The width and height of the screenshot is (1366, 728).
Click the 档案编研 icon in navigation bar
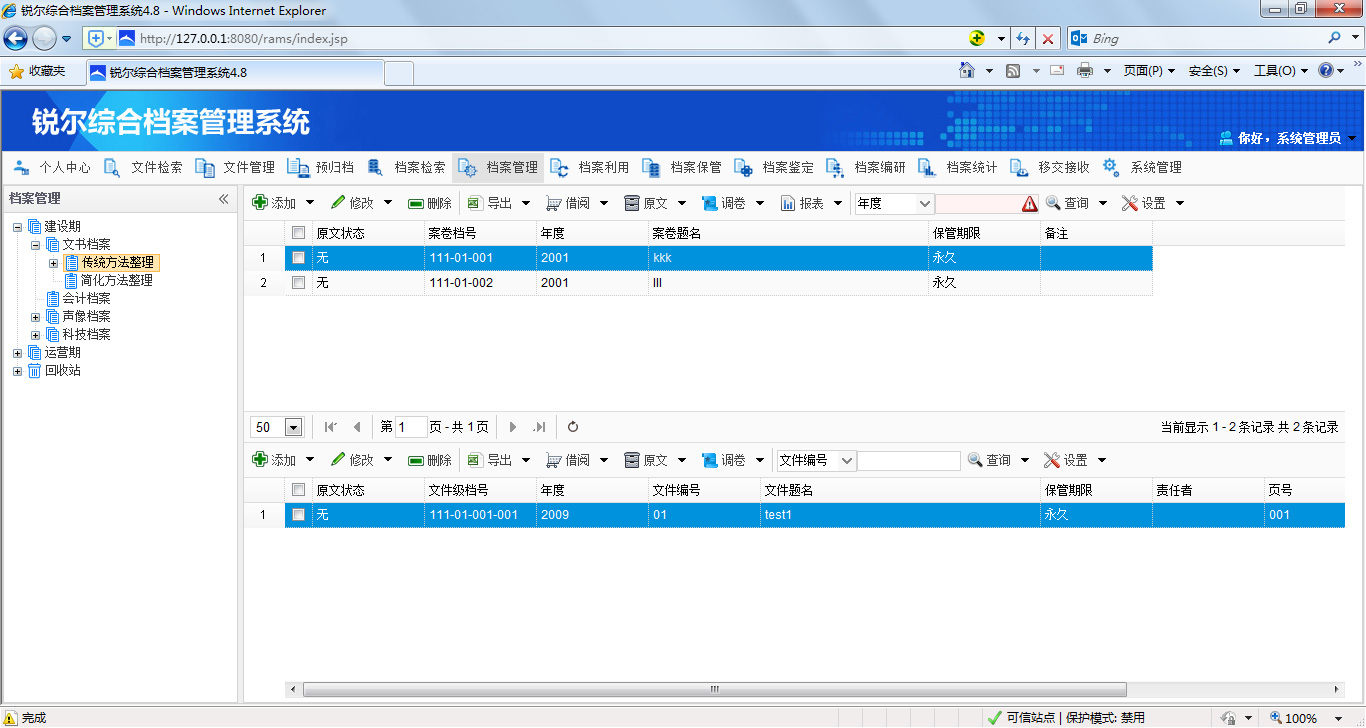coord(836,168)
